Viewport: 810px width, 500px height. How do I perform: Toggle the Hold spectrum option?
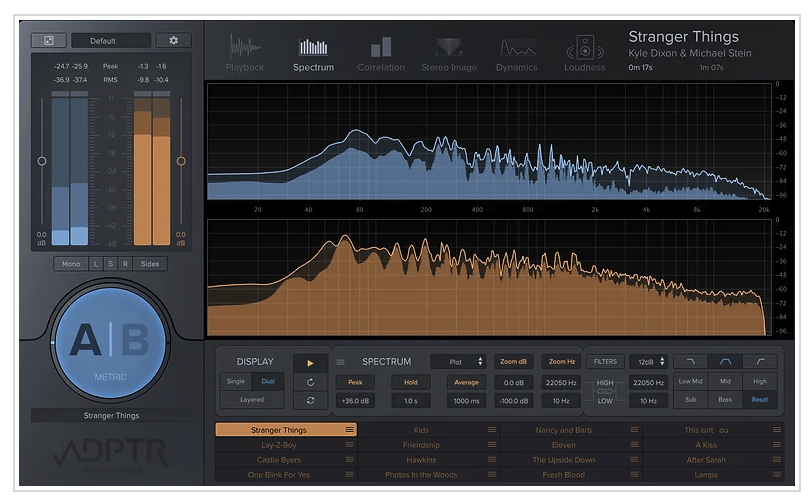click(x=411, y=383)
